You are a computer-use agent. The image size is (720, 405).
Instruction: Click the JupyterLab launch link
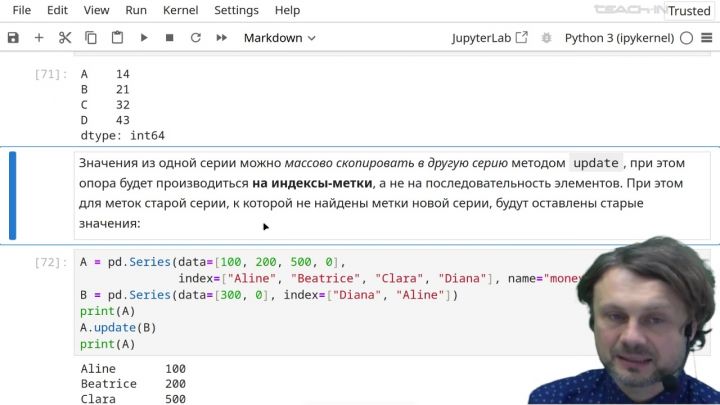pyautogui.click(x=490, y=38)
